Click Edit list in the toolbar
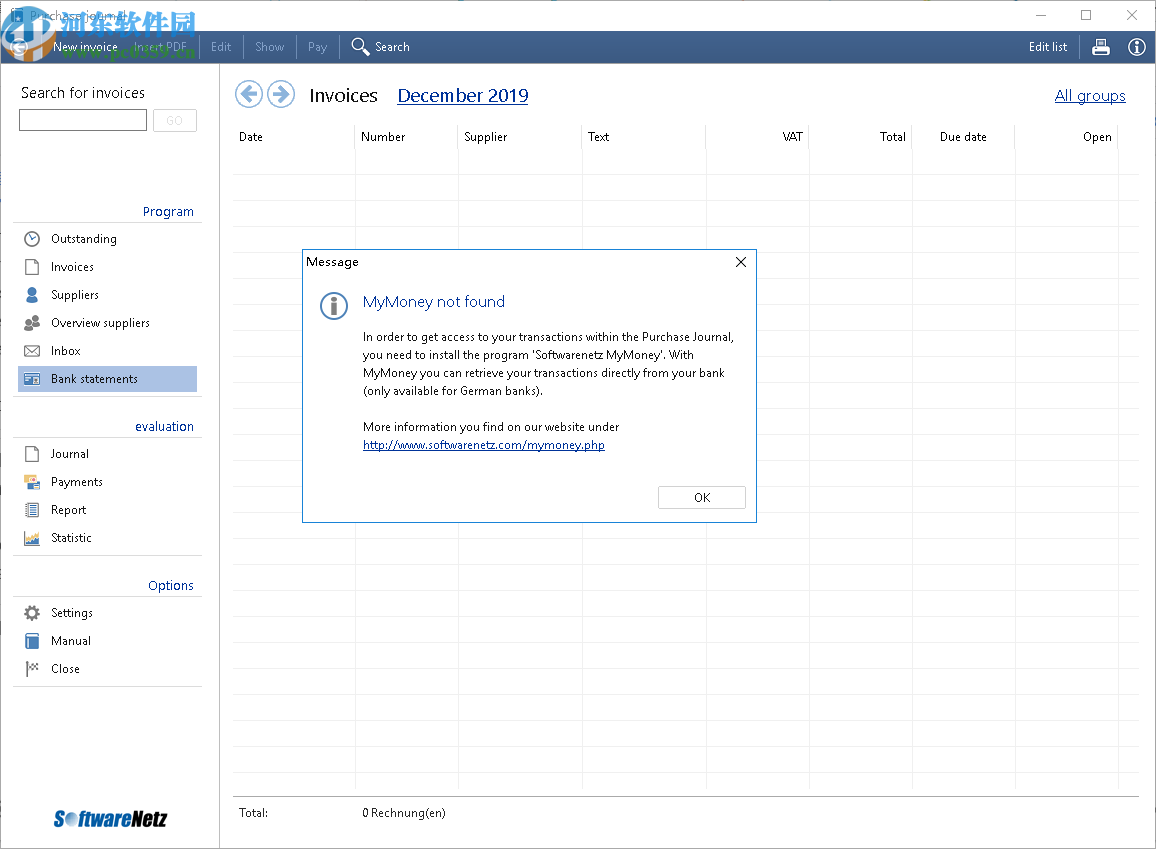The width and height of the screenshot is (1156, 849). 1048,47
